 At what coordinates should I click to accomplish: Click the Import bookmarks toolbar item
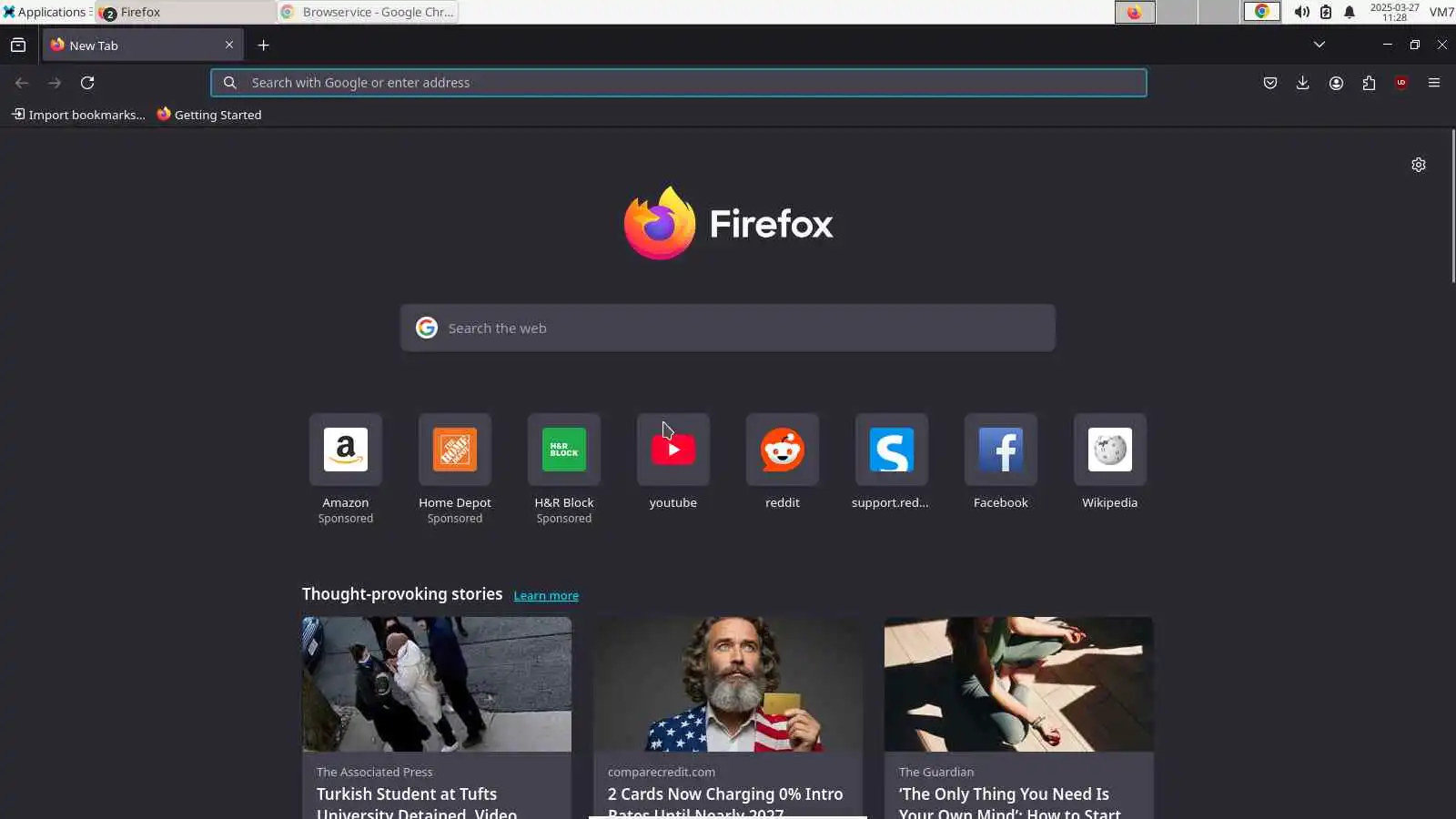[x=78, y=115]
